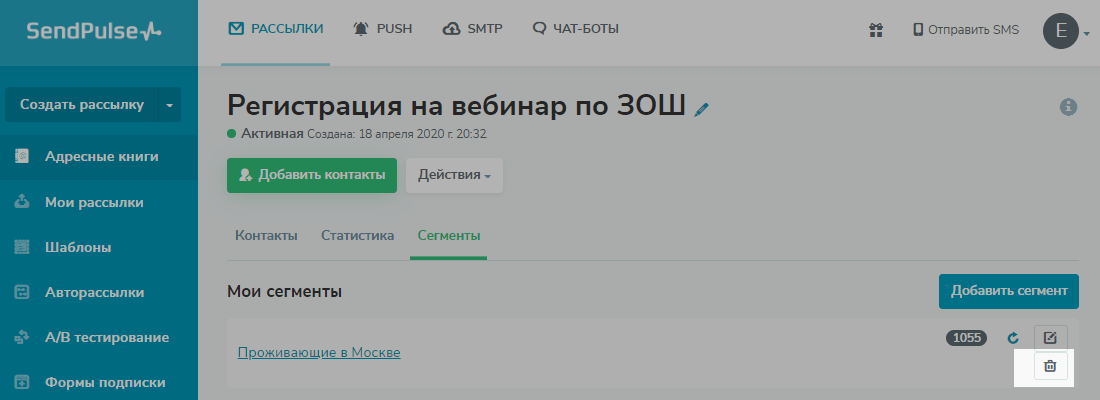Open ЧАТ-БОТЫ top menu
The width and height of the screenshot is (1100, 400).
coord(575,29)
